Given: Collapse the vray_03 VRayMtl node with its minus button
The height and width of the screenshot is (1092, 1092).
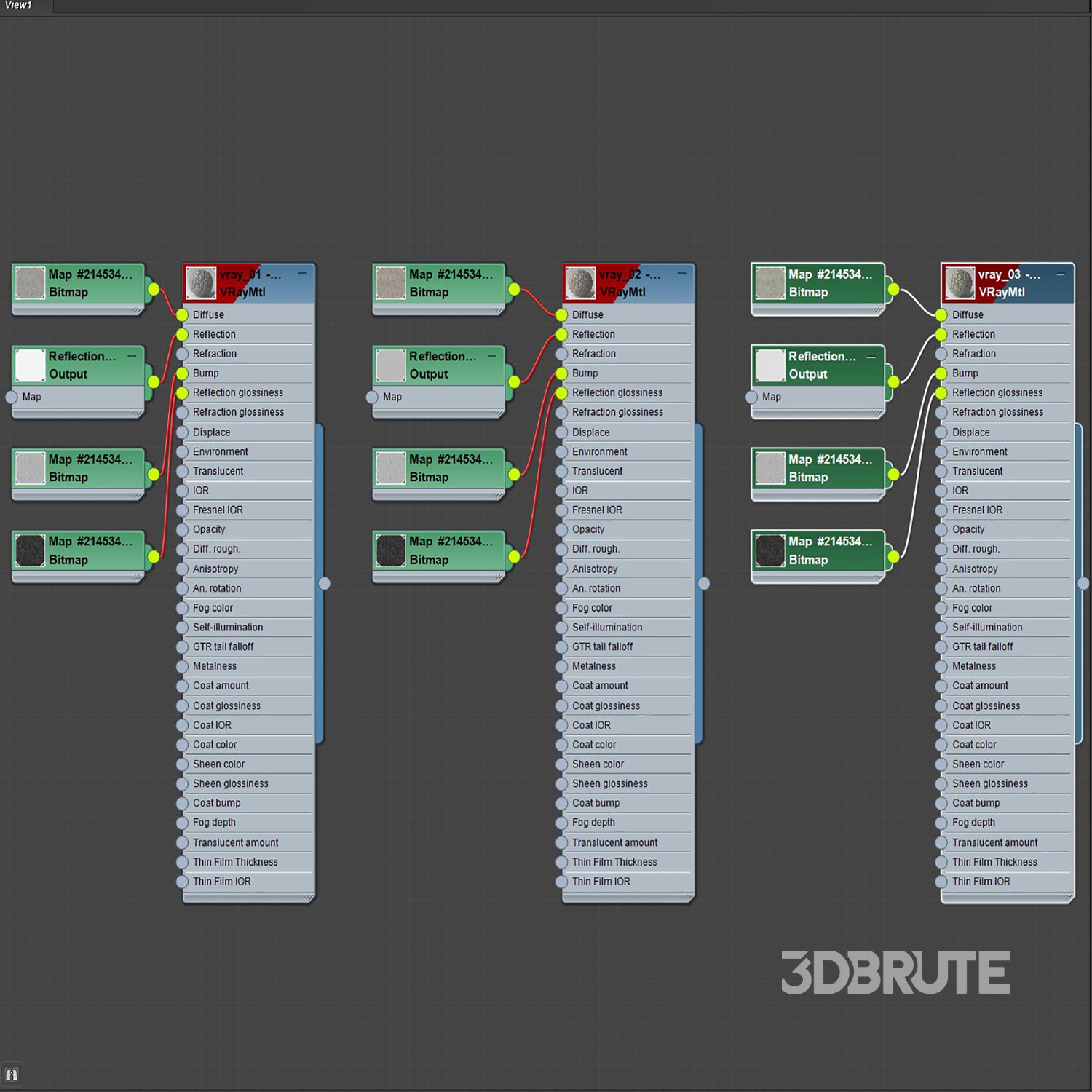Looking at the screenshot, I should 1061,274.
